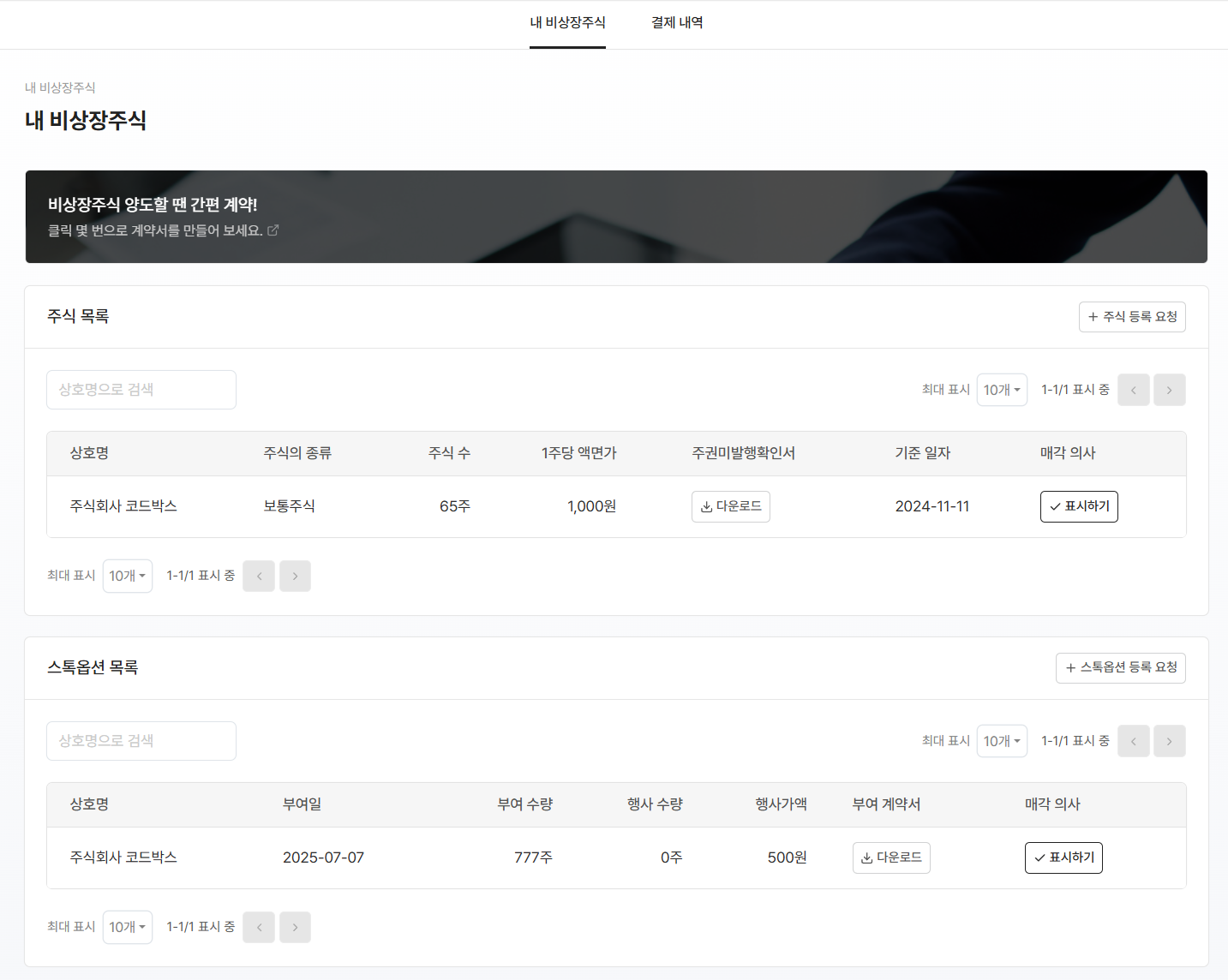Enable sale intent on 주식회사 코드박스 shares
The width and height of the screenshot is (1228, 980).
coord(1079,506)
